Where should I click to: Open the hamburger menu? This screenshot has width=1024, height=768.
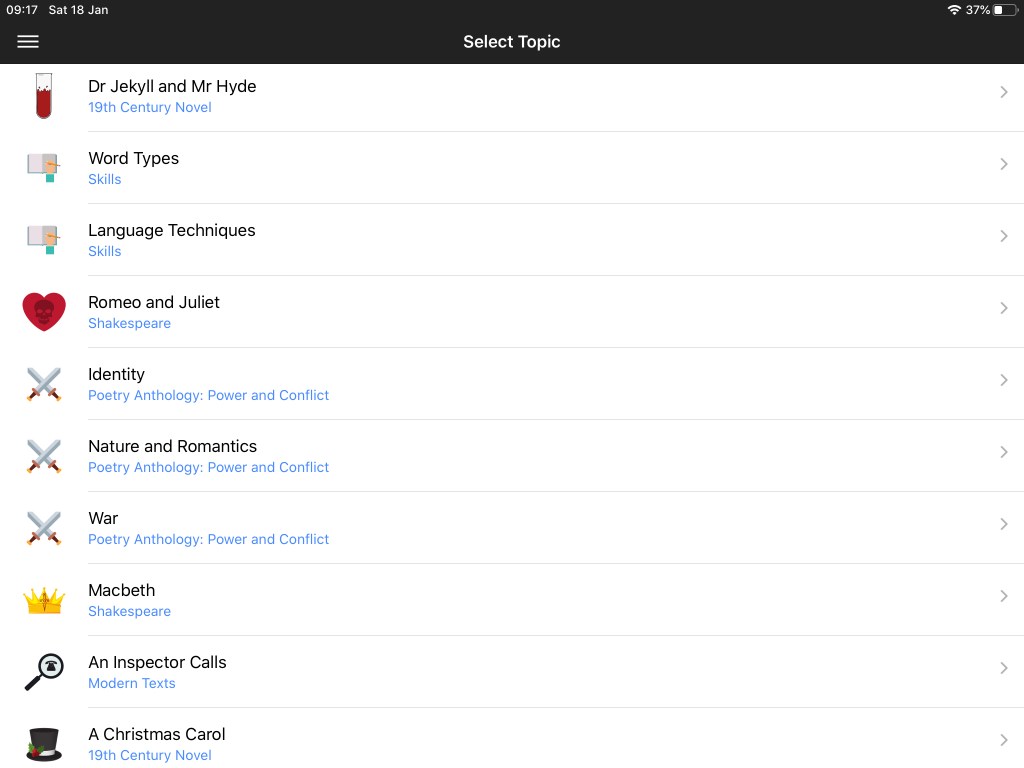pos(28,42)
